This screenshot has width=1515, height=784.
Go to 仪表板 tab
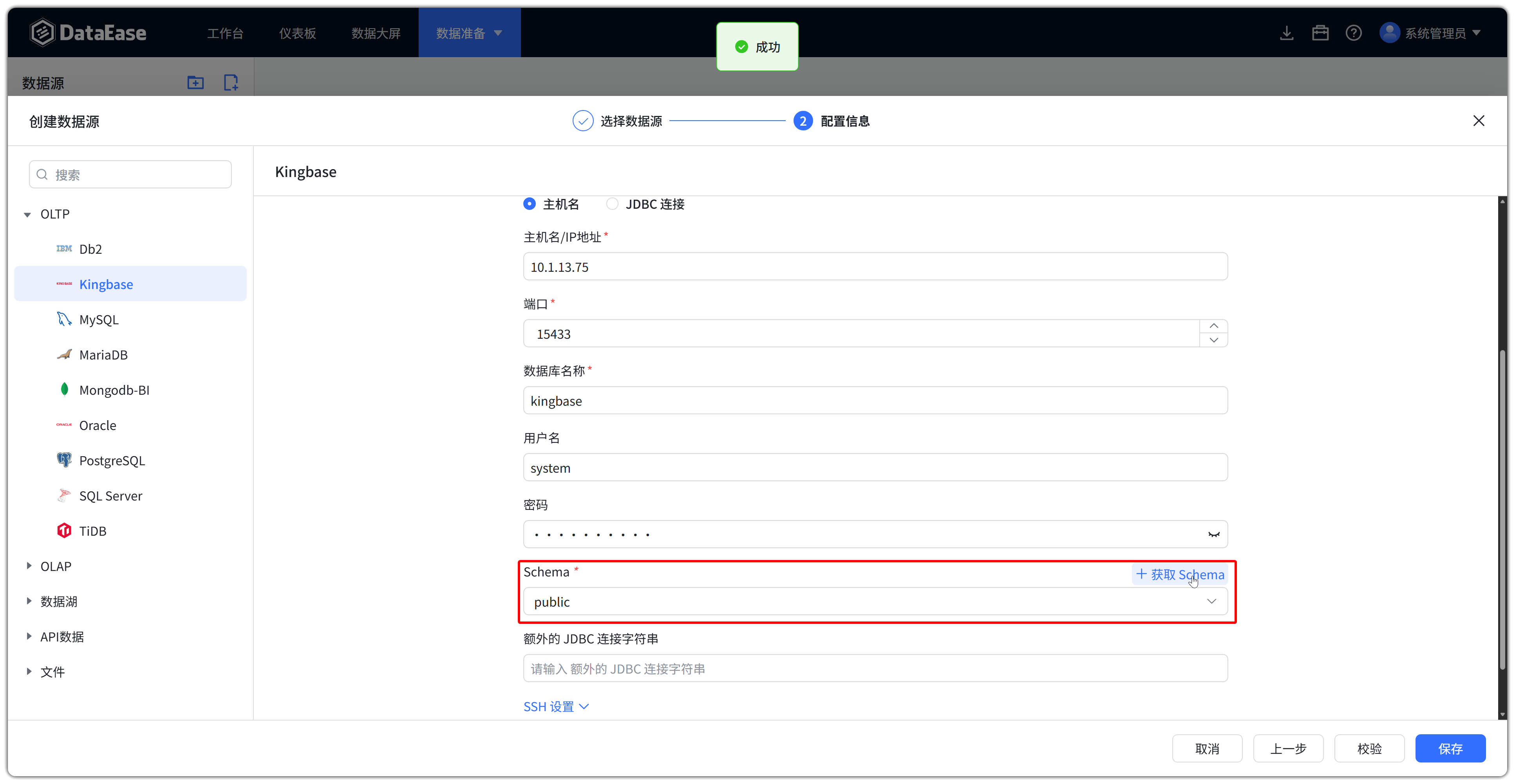pyautogui.click(x=297, y=33)
